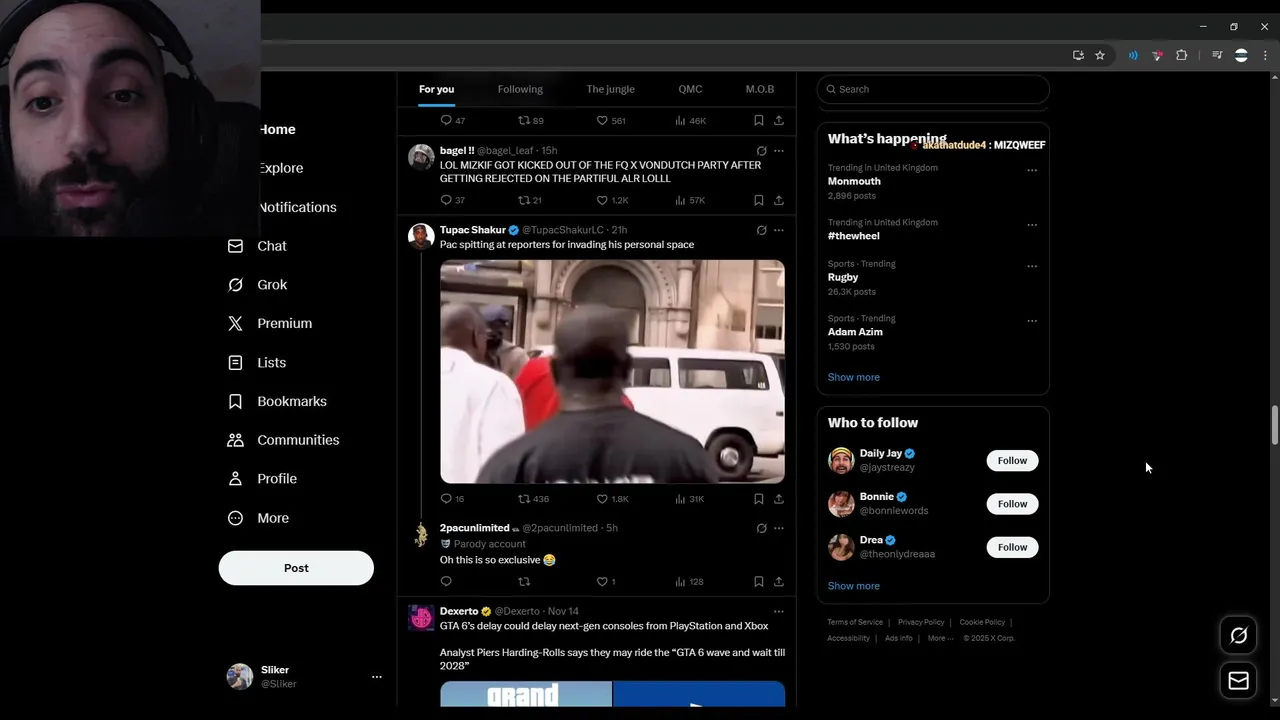The height and width of the screenshot is (720, 1280).
Task: Open Bookmarks in the sidebar
Action: click(x=277, y=401)
